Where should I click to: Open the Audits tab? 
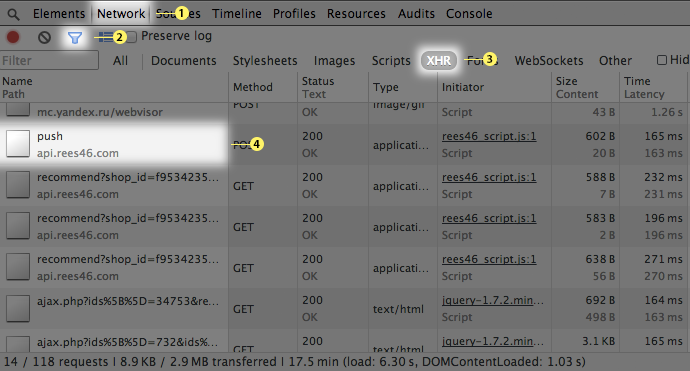[416, 14]
